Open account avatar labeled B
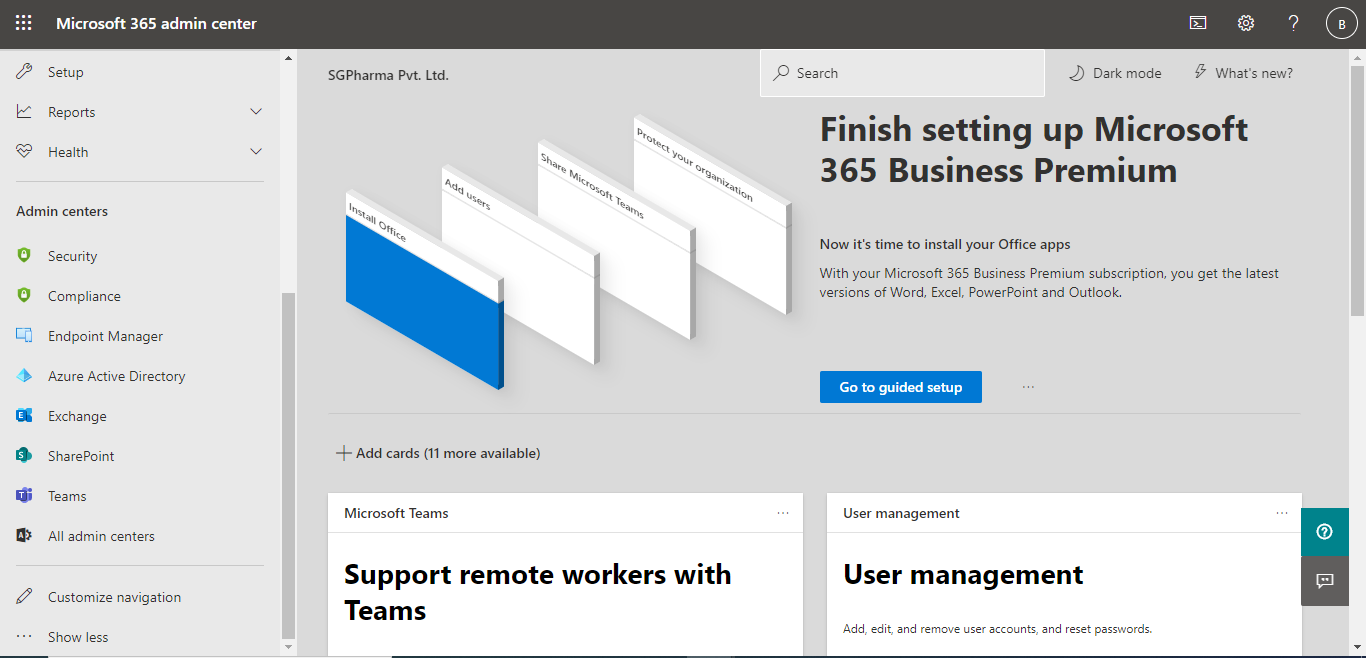The width and height of the screenshot is (1366, 658). [1342, 24]
